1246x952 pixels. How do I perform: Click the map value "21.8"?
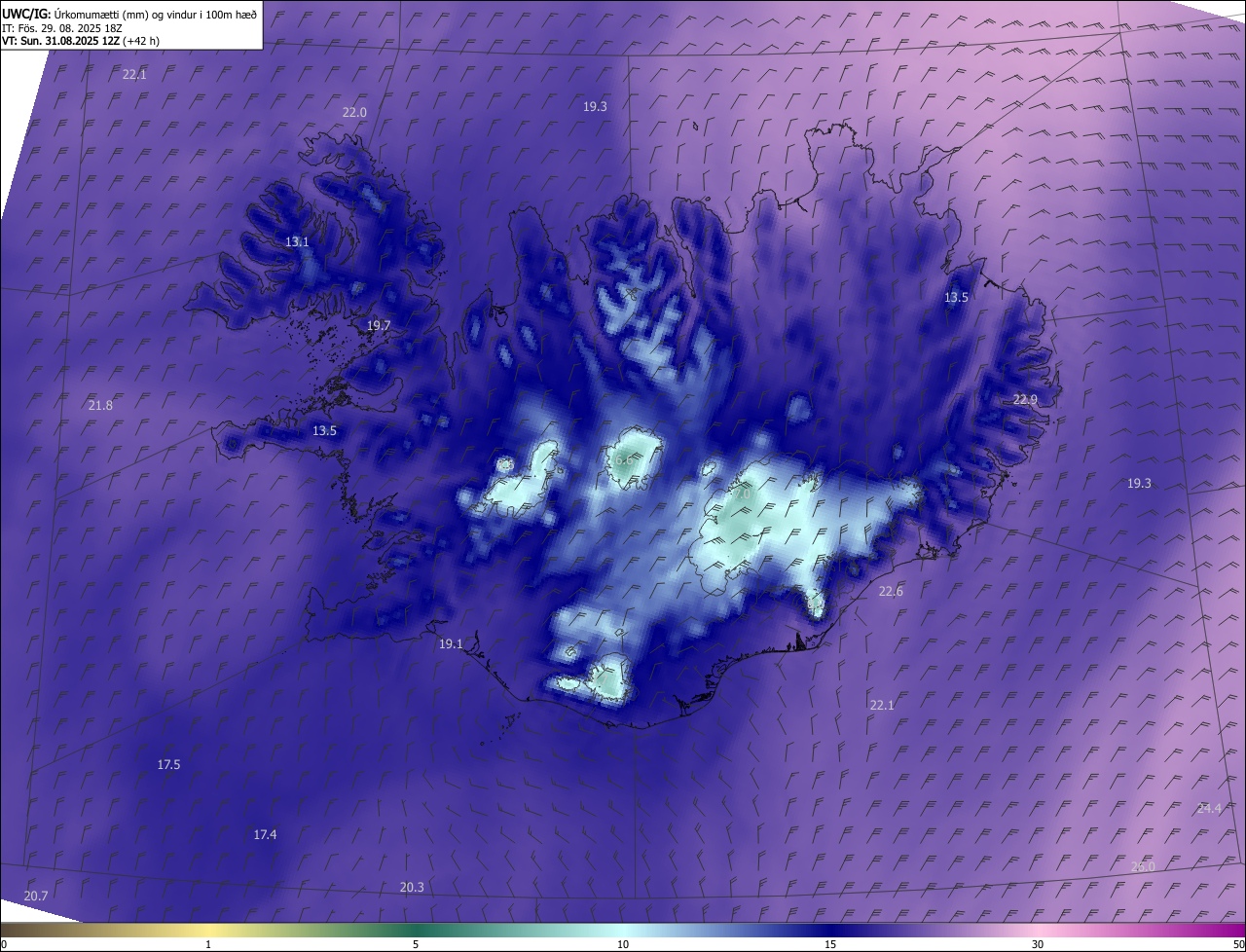100,406
